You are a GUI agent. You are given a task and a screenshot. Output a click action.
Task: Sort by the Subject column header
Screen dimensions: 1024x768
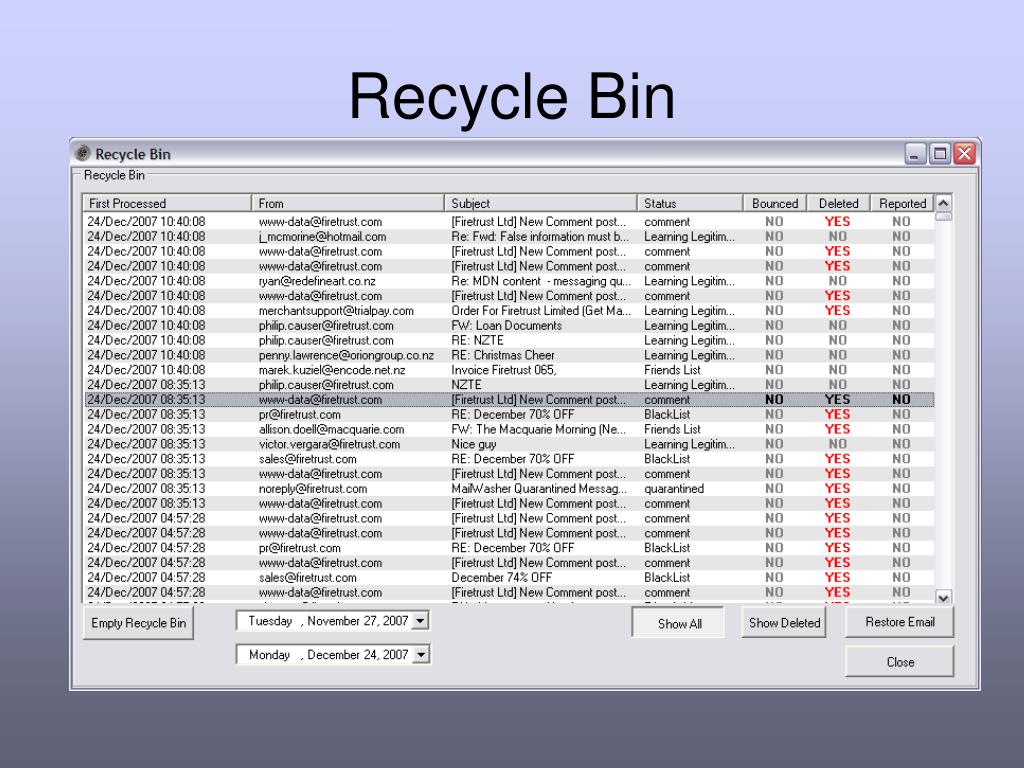541,203
